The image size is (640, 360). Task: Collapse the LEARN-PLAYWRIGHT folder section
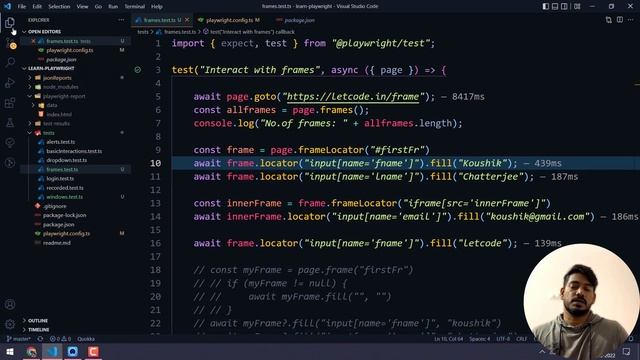pyautogui.click(x=24, y=68)
